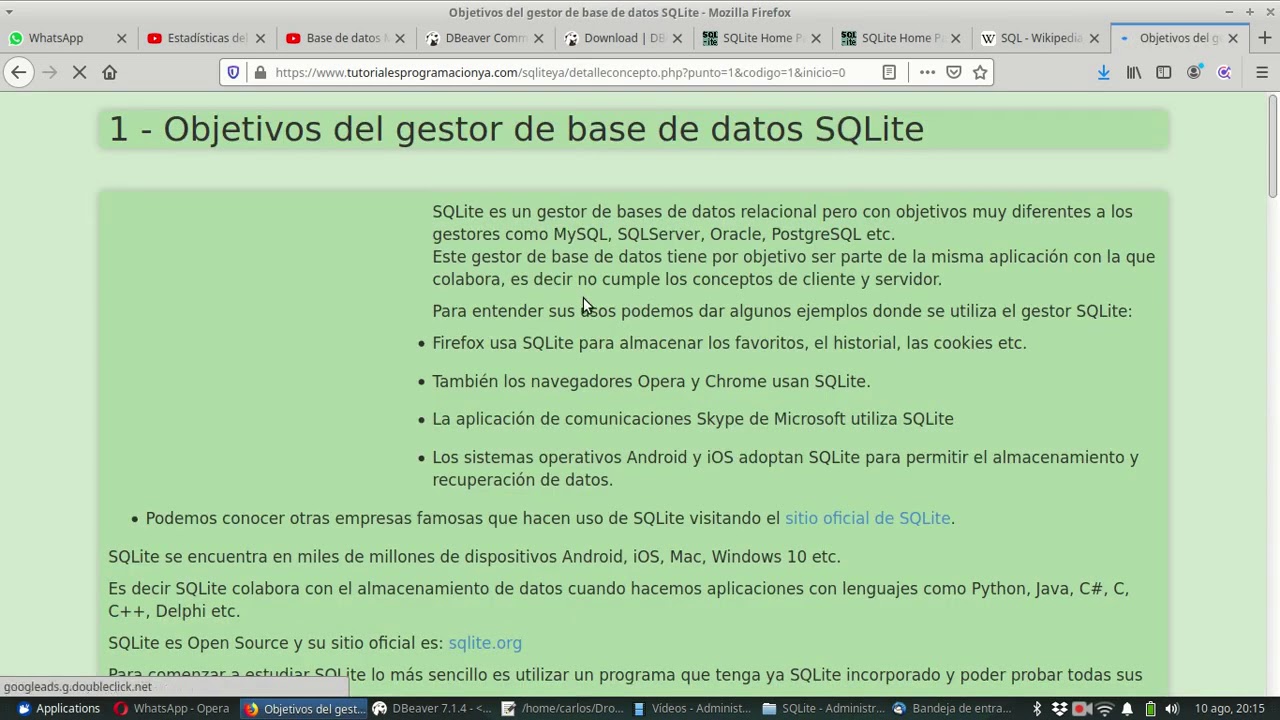
Task: Open page actions three-dot menu
Action: 927,72
